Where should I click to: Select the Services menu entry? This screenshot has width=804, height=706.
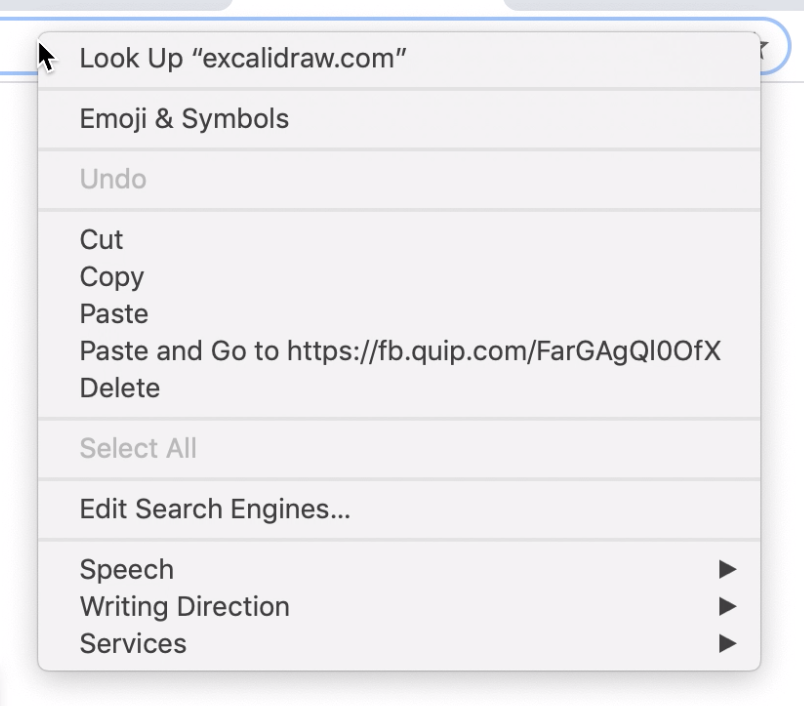[x=132, y=643]
